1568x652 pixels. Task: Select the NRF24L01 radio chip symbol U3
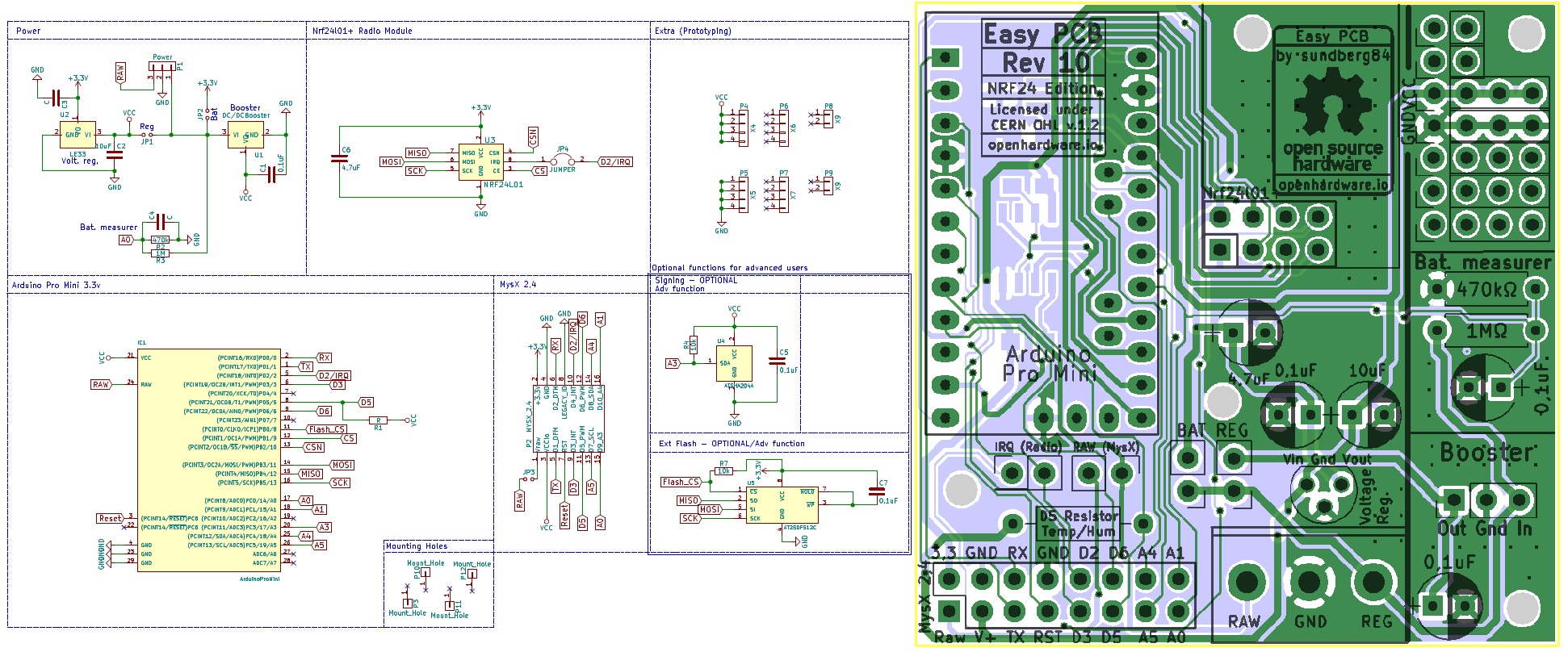(480, 162)
